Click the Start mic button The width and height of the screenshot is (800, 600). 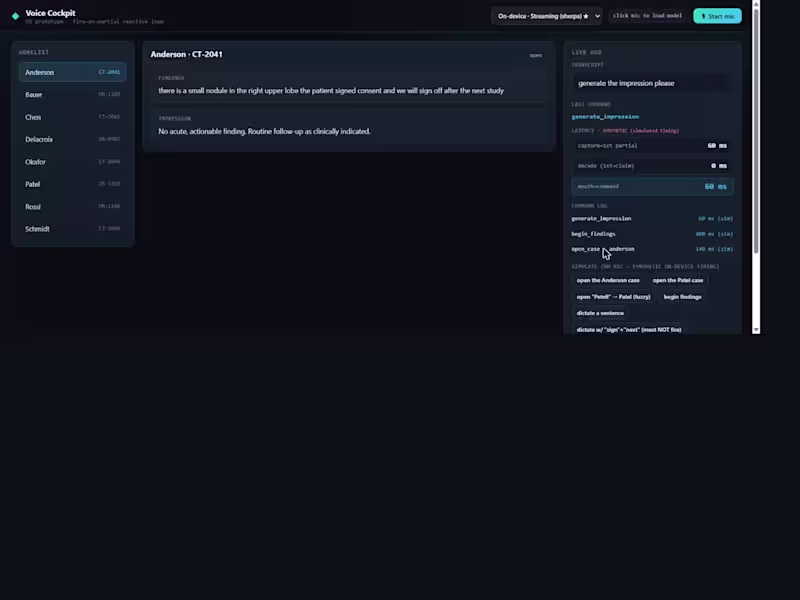pyautogui.click(x=717, y=16)
